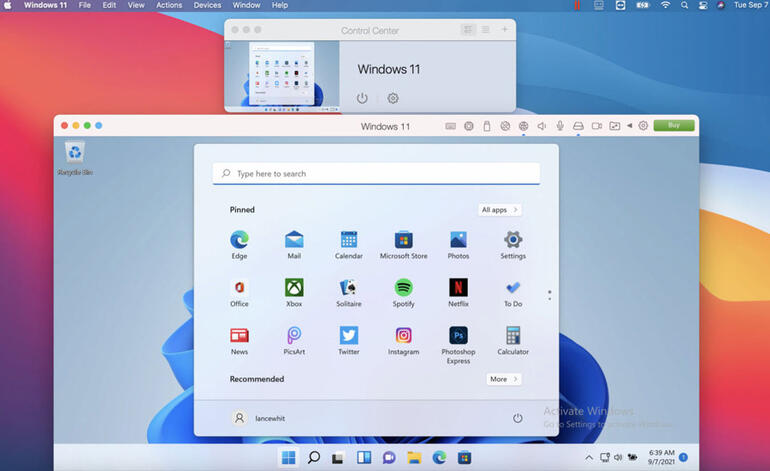This screenshot has height=471, width=770.
Task: Open gear settings in Control Center
Action: [392, 98]
